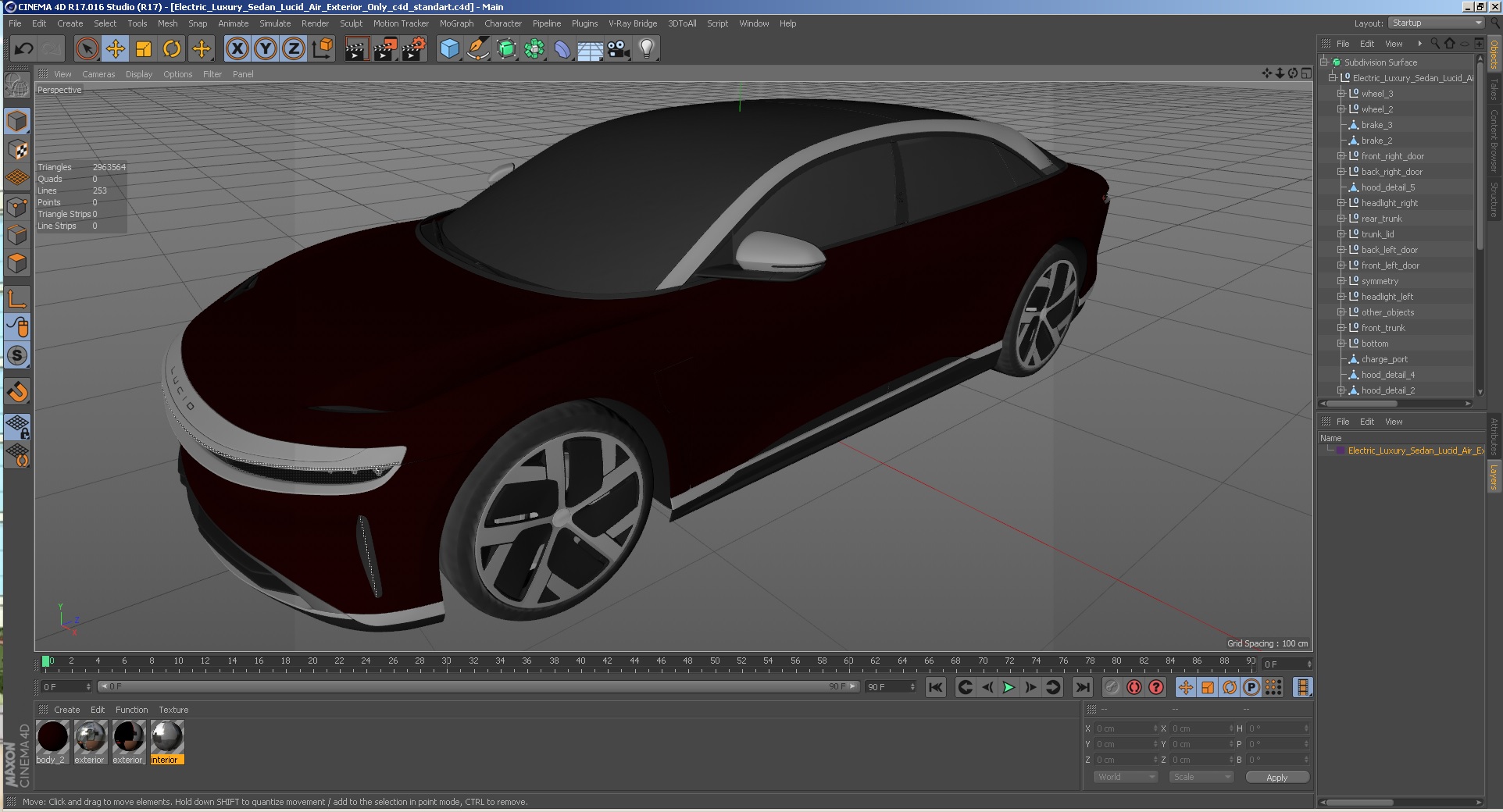1503x812 pixels.
Task: Click the Apply button
Action: point(1277,777)
